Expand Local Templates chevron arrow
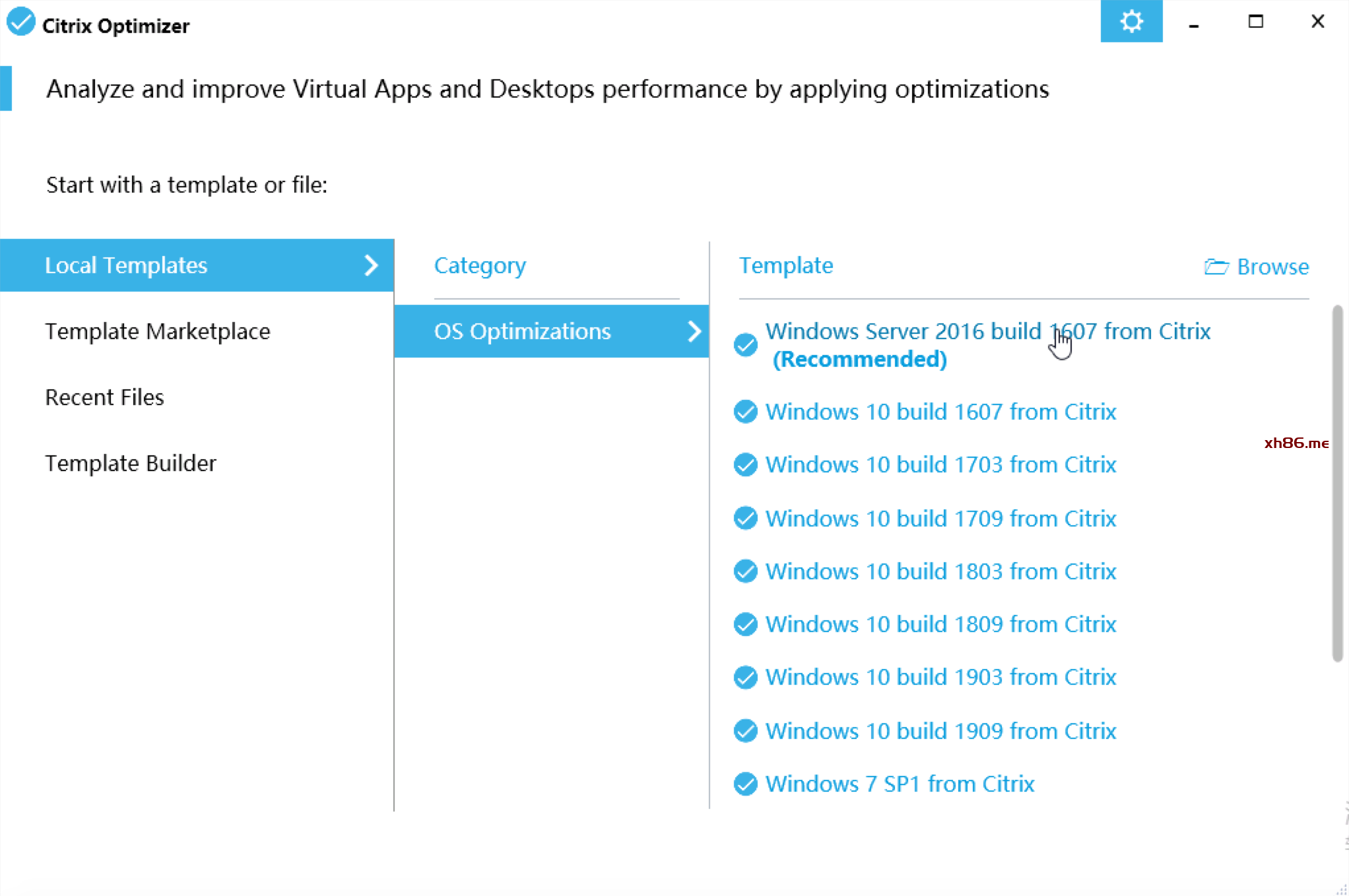The width and height of the screenshot is (1349, 896). (372, 265)
